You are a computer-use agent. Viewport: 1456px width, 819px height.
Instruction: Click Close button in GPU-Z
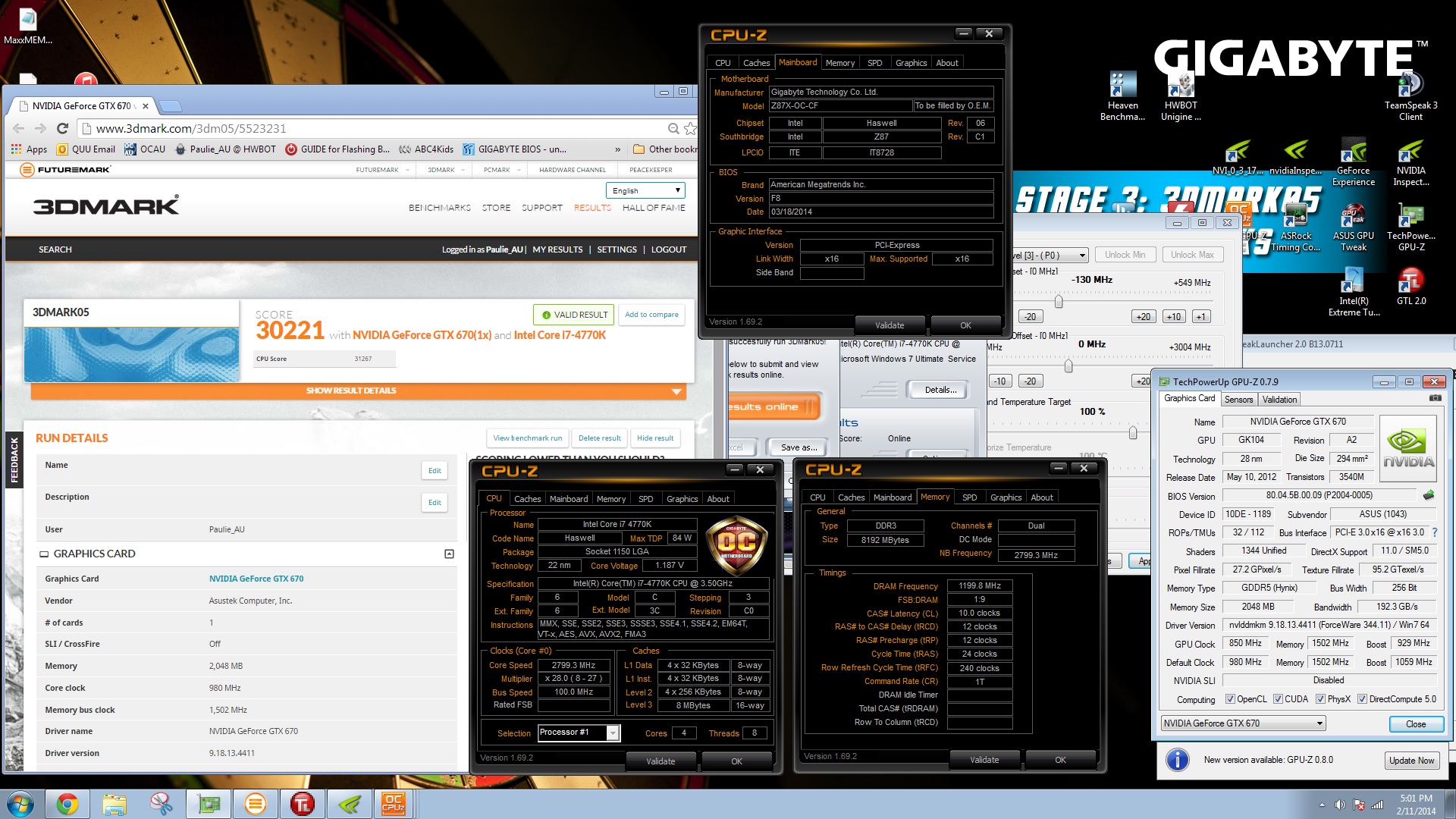coord(1415,724)
